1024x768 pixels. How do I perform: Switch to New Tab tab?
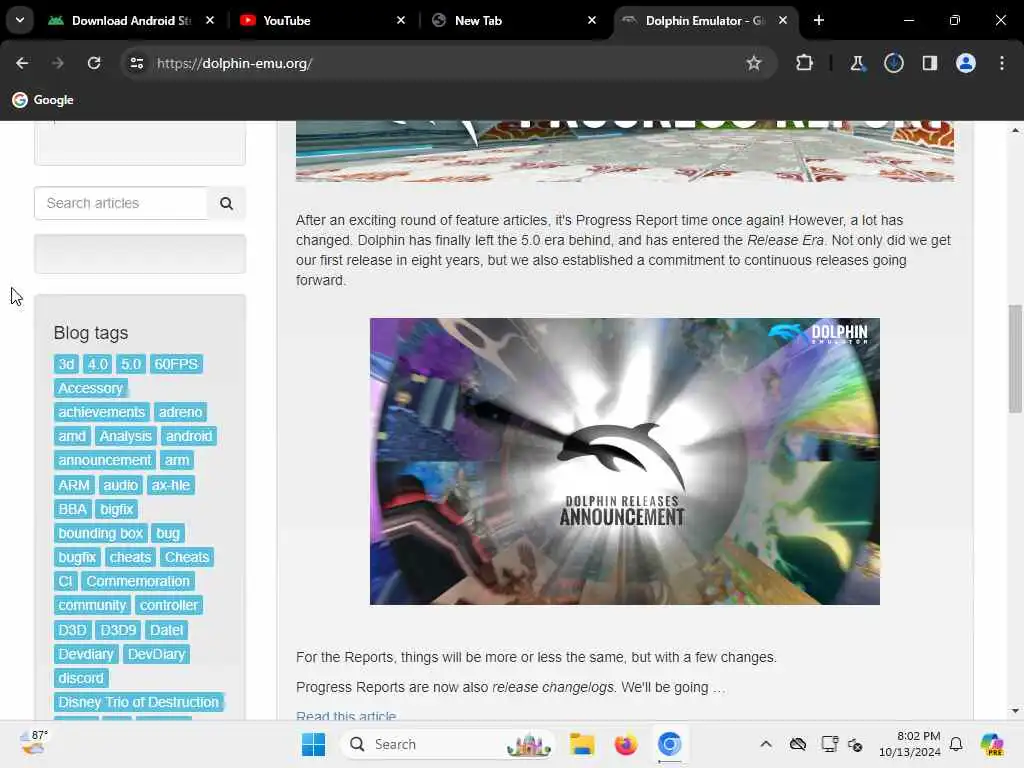[x=513, y=20]
